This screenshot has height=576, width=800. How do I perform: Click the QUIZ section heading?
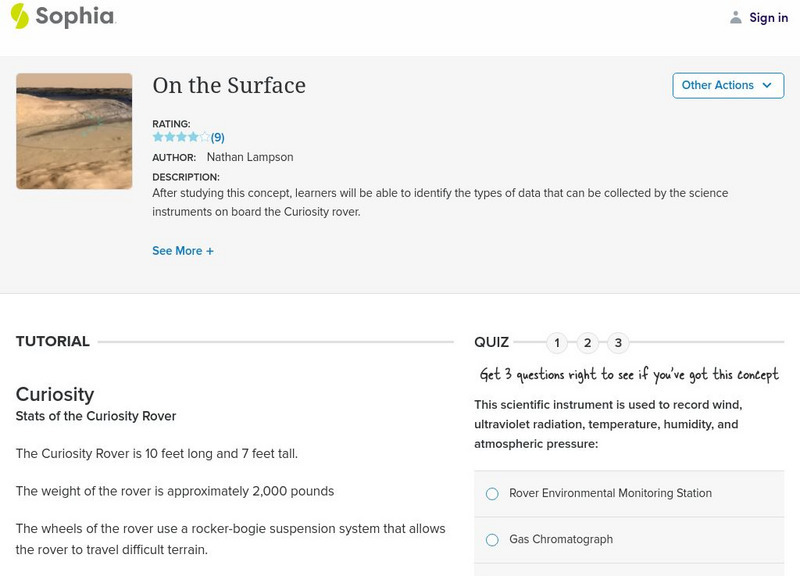pyautogui.click(x=491, y=342)
